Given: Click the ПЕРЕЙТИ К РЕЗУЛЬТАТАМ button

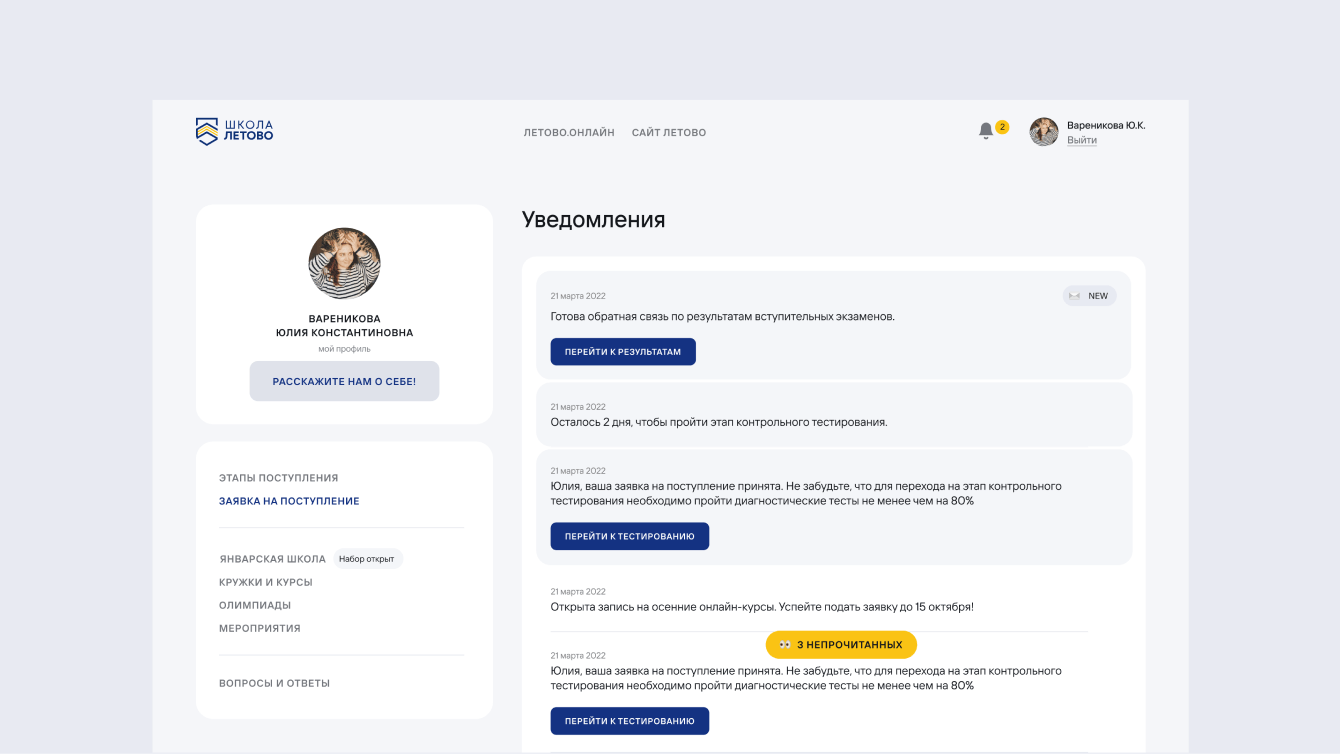Looking at the screenshot, I should (623, 352).
